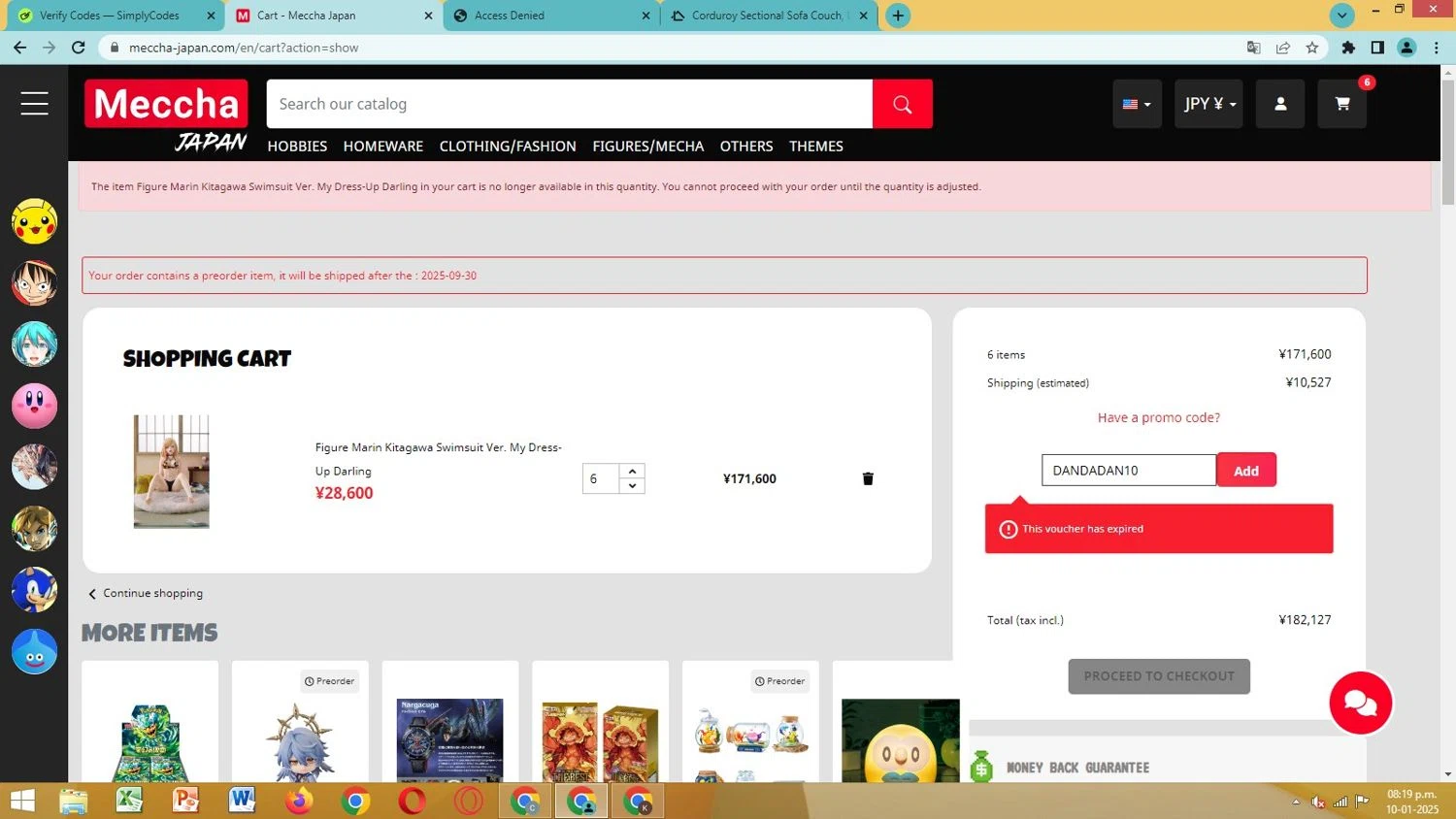1456x819 pixels.
Task: Open a new browser tab with plus
Action: coord(898,16)
